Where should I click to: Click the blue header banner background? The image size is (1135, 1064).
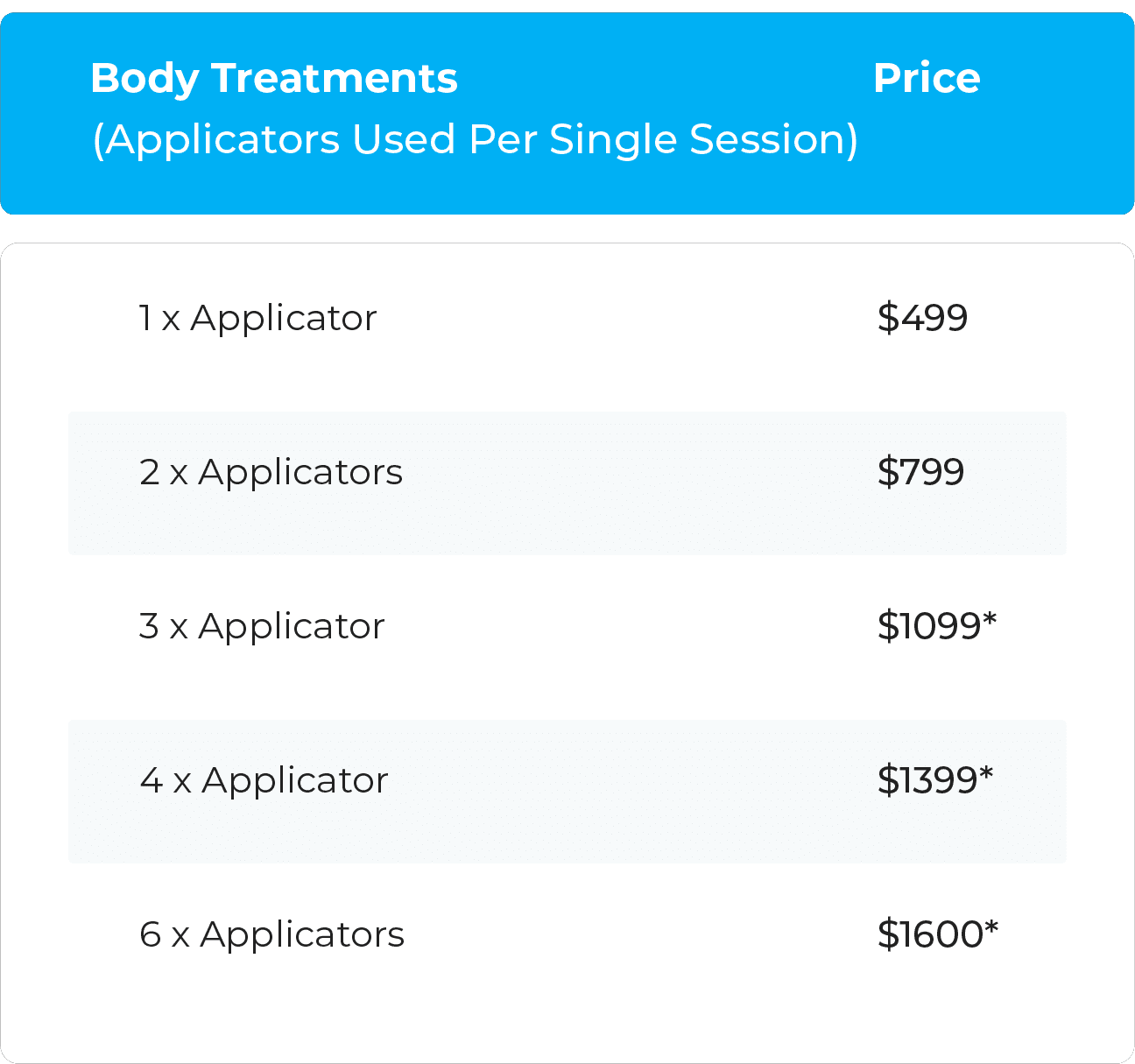click(567, 114)
